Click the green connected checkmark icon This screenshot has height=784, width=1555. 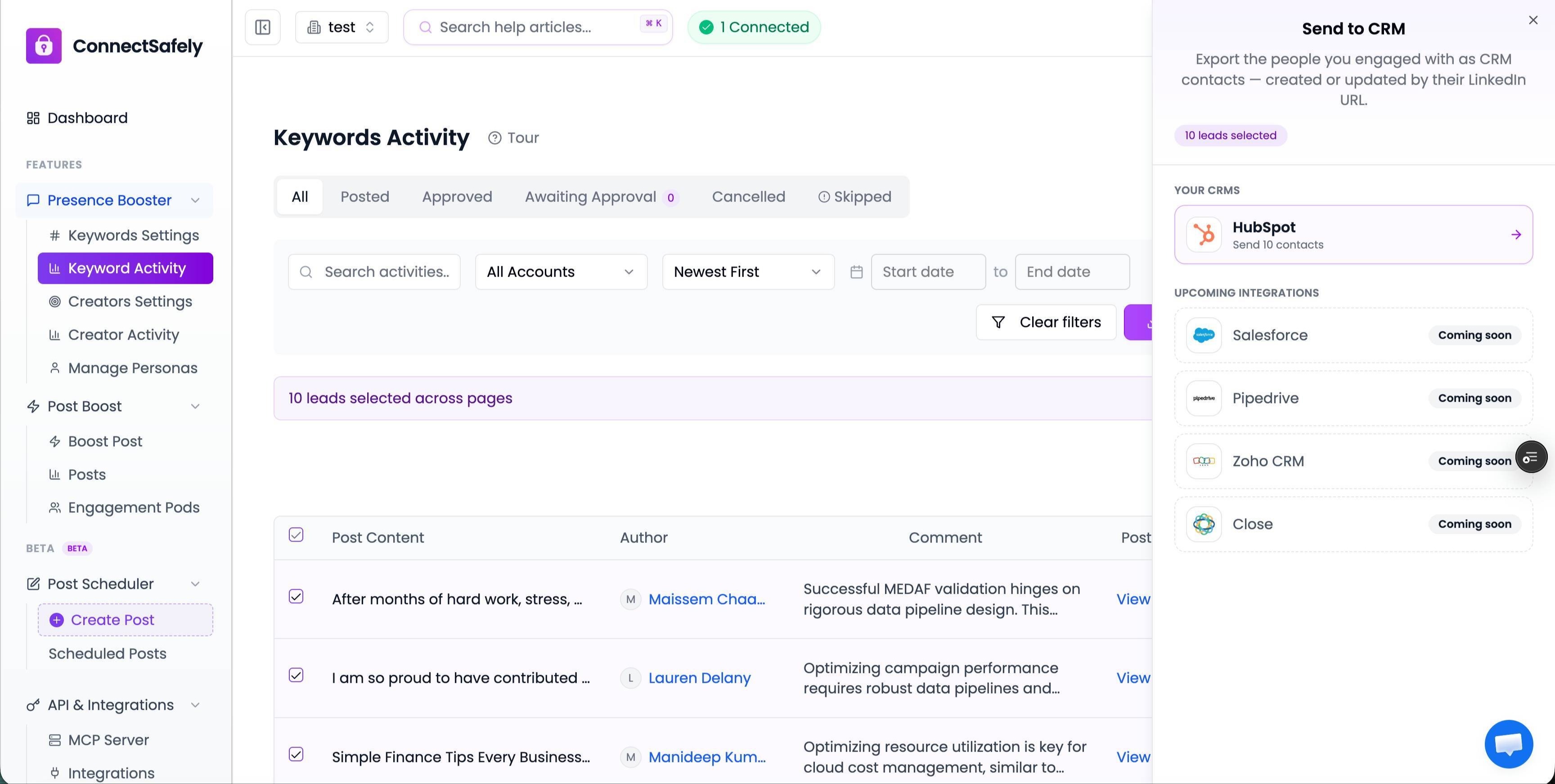click(706, 27)
